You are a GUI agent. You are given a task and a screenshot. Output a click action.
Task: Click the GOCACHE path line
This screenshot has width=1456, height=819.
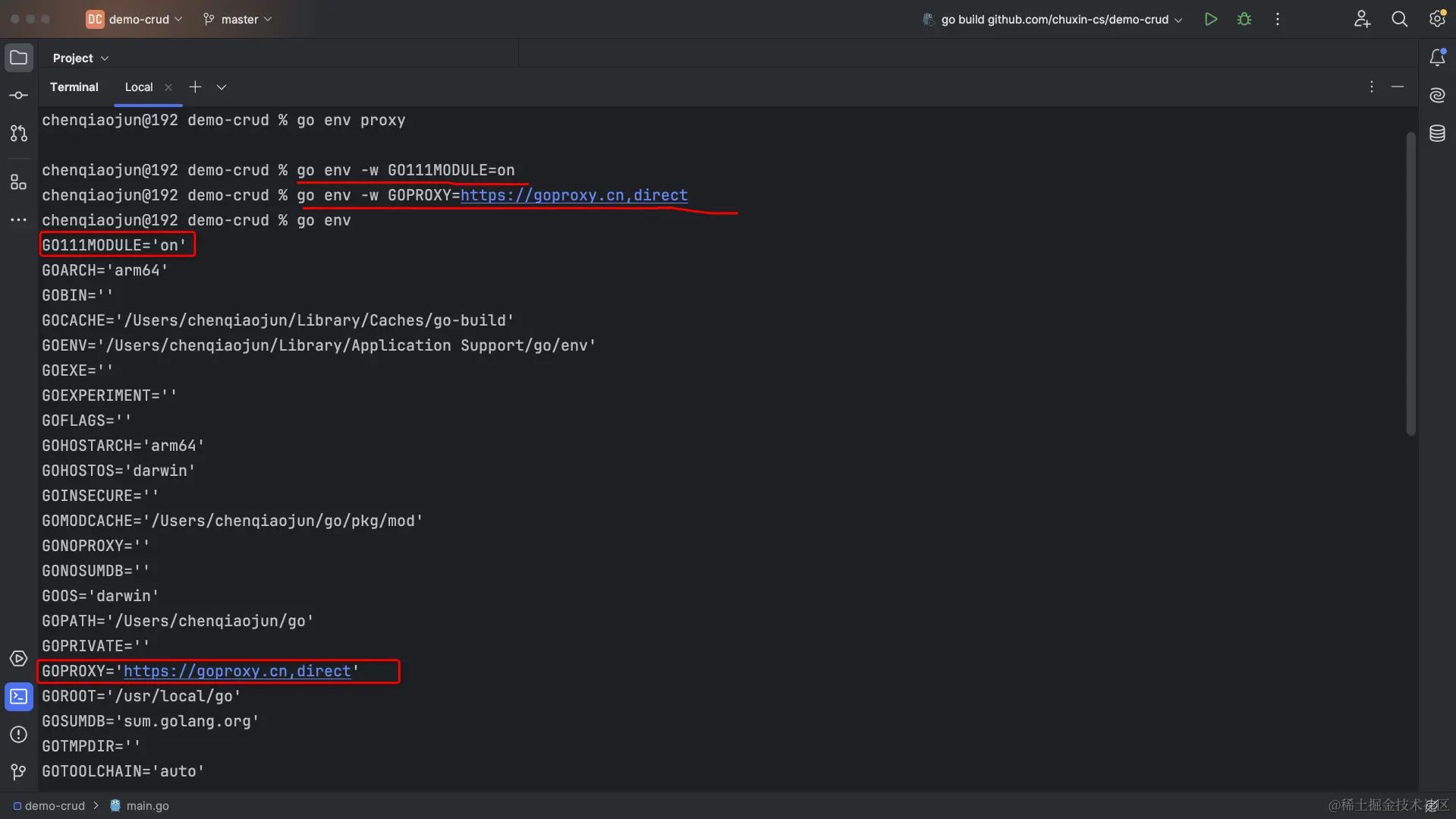pos(278,320)
